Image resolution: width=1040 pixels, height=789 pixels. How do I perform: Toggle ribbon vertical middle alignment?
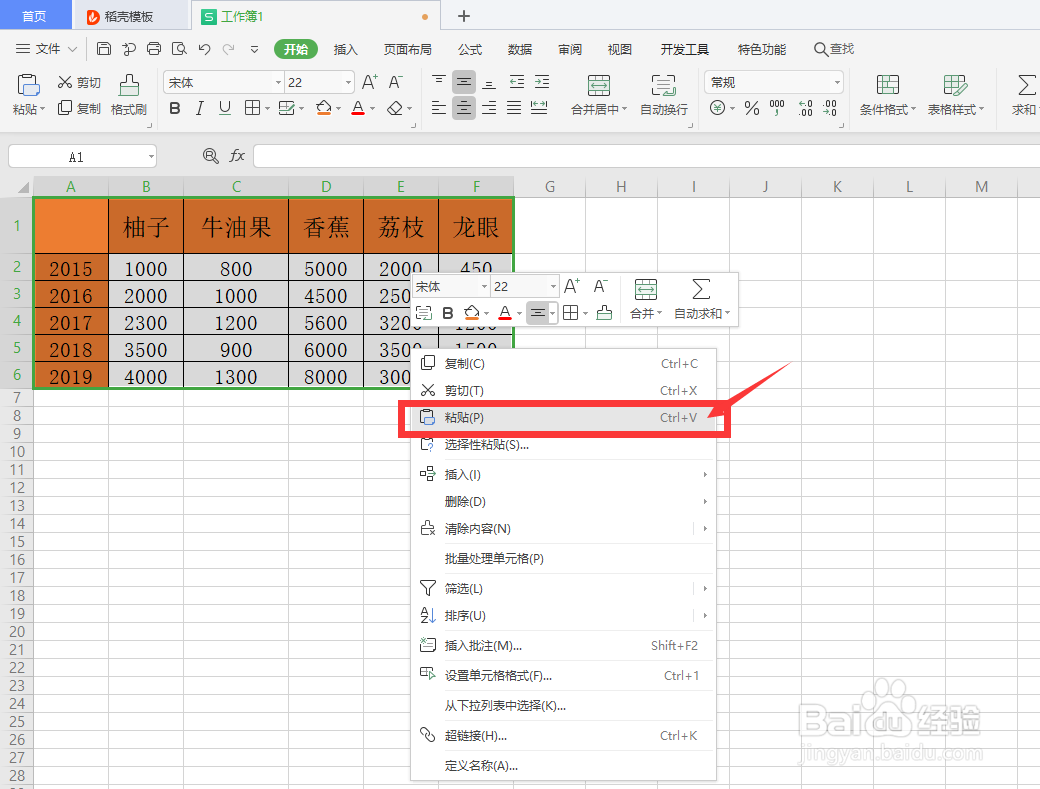pyautogui.click(x=464, y=82)
